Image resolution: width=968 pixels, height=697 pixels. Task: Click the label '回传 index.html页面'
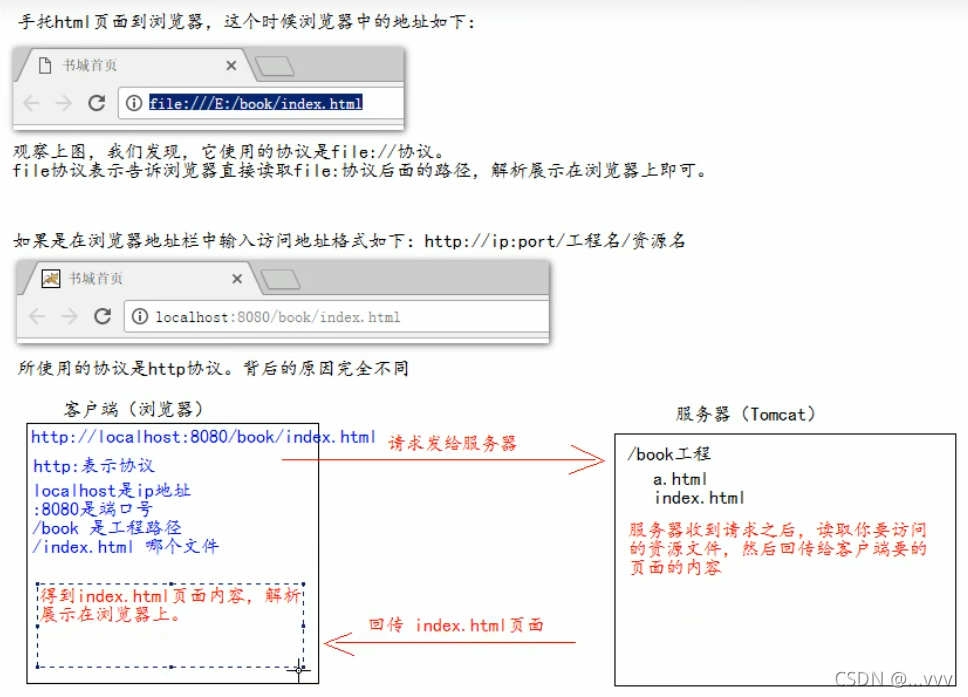456,625
